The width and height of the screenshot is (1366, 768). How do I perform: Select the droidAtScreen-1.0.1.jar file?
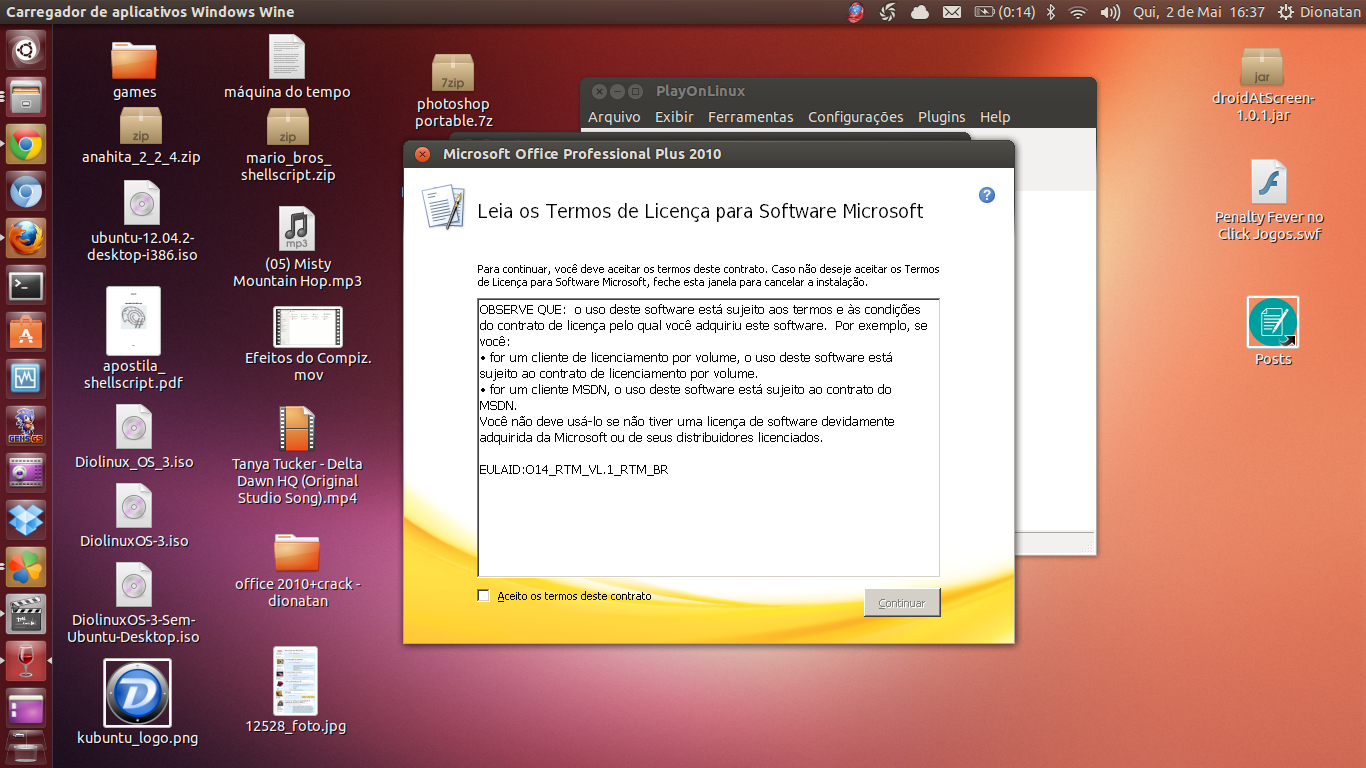tap(1263, 84)
